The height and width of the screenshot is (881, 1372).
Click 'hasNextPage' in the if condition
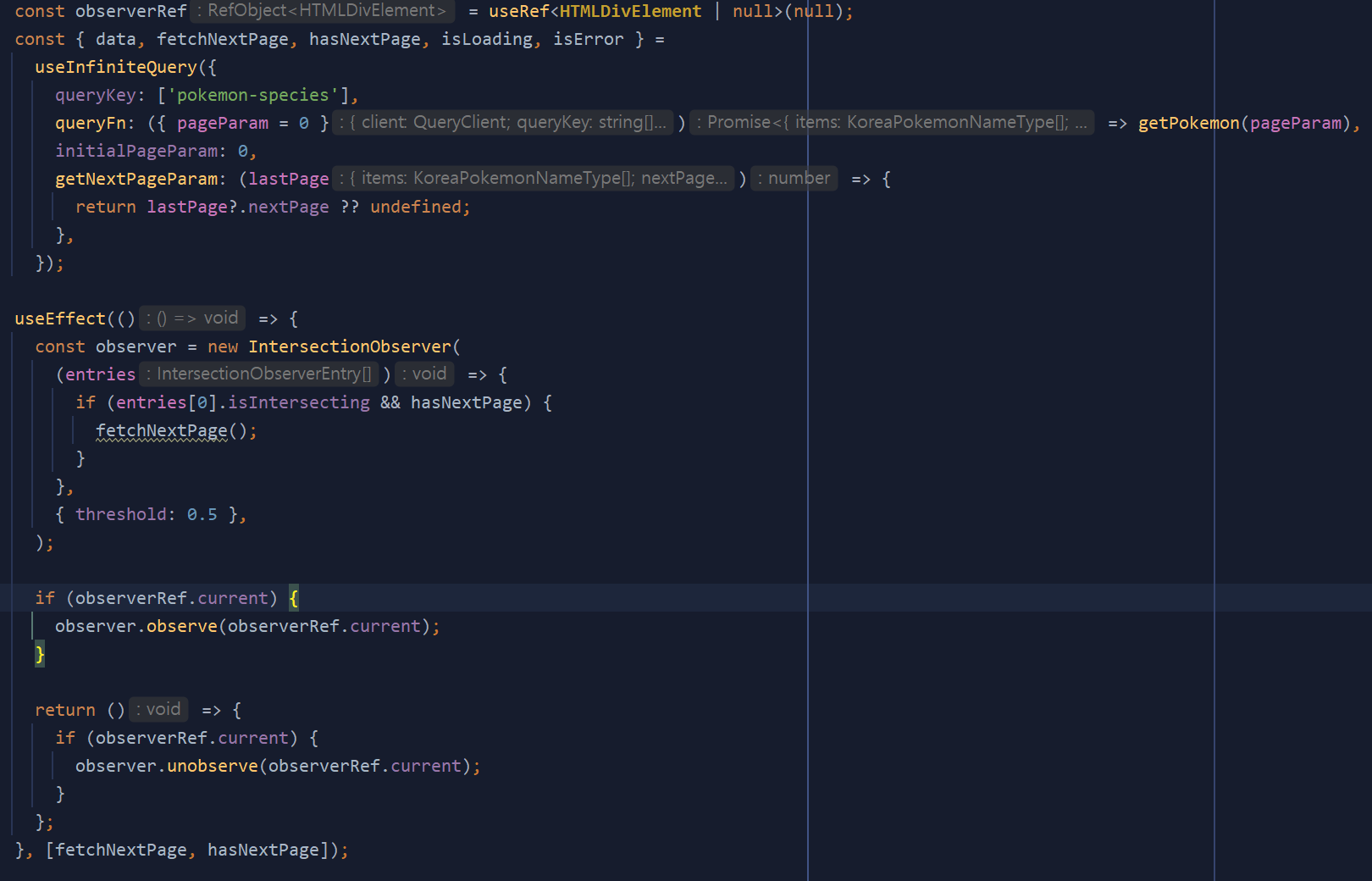(467, 402)
